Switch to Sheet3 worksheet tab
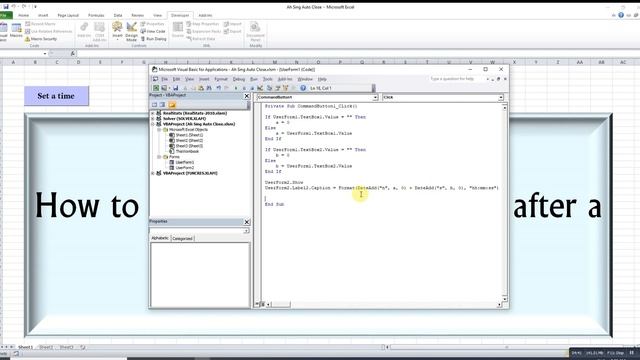The image size is (640, 360). (67, 347)
